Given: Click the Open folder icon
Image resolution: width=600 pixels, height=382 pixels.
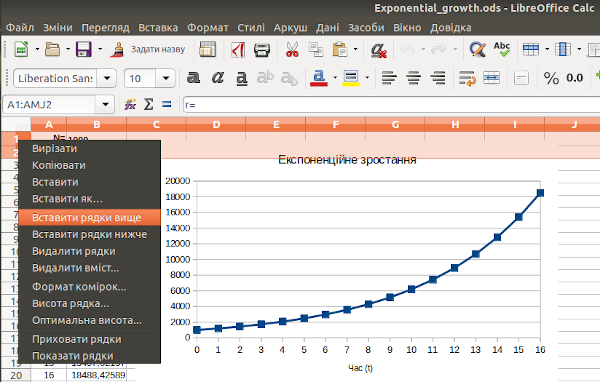Looking at the screenshot, I should click(52, 49).
